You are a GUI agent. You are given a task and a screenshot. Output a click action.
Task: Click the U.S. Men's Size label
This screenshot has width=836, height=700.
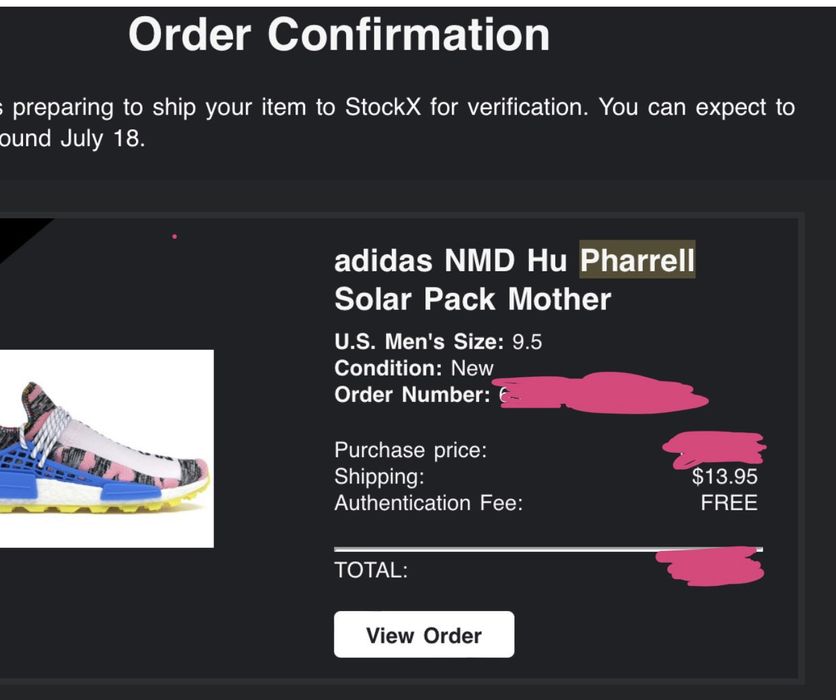coord(420,342)
